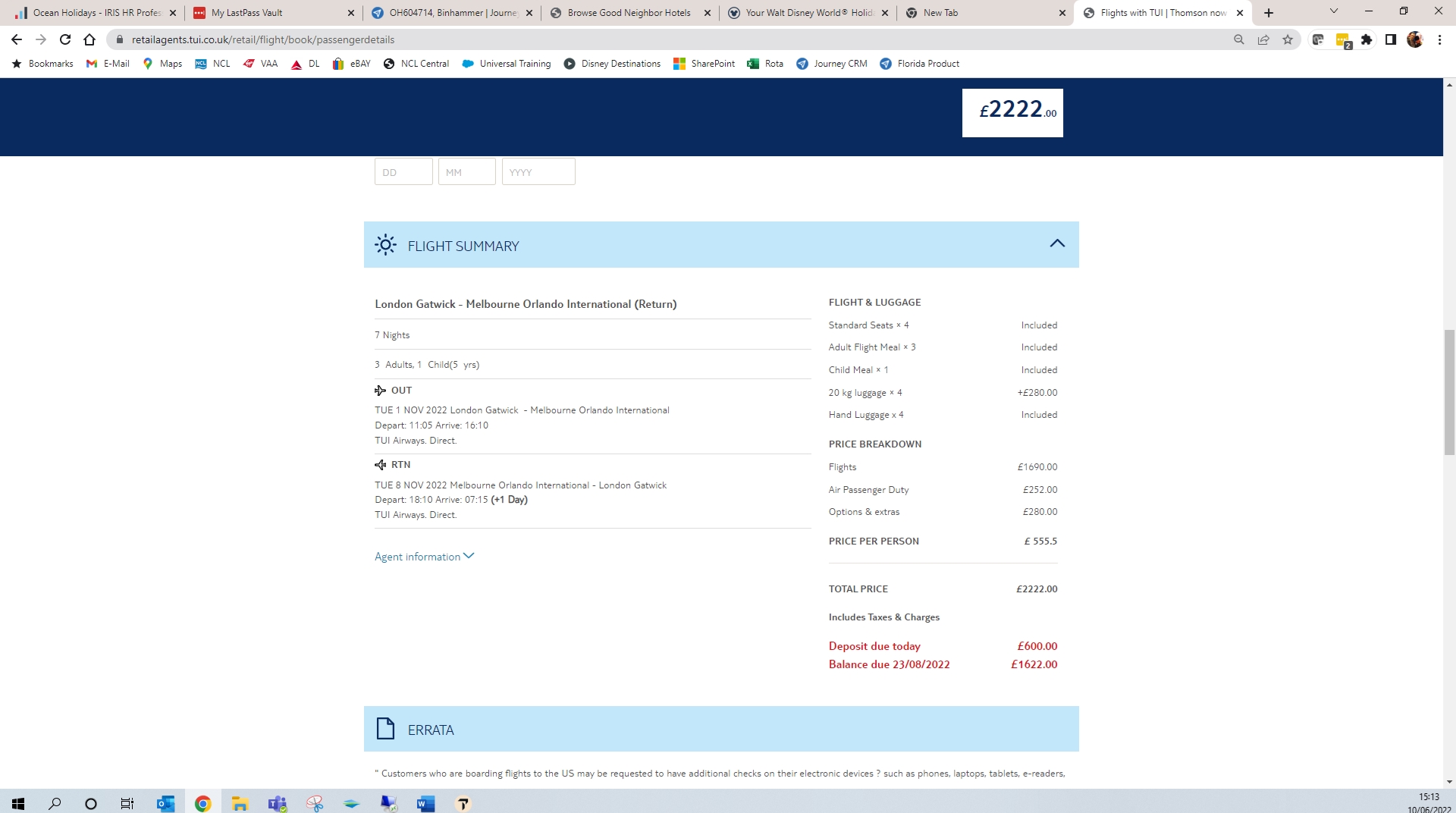Open the Florida Product bookmark
The height and width of the screenshot is (813, 1456).
tap(920, 64)
